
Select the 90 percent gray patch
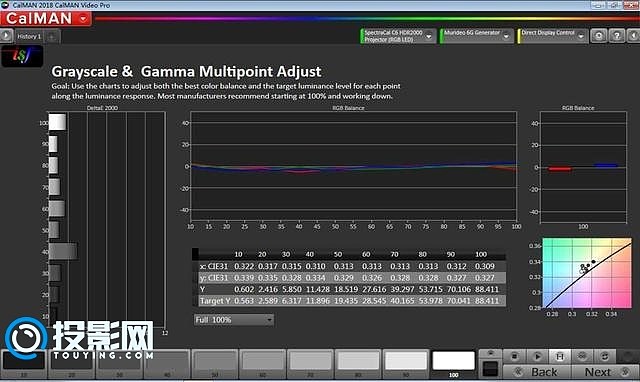406,364
